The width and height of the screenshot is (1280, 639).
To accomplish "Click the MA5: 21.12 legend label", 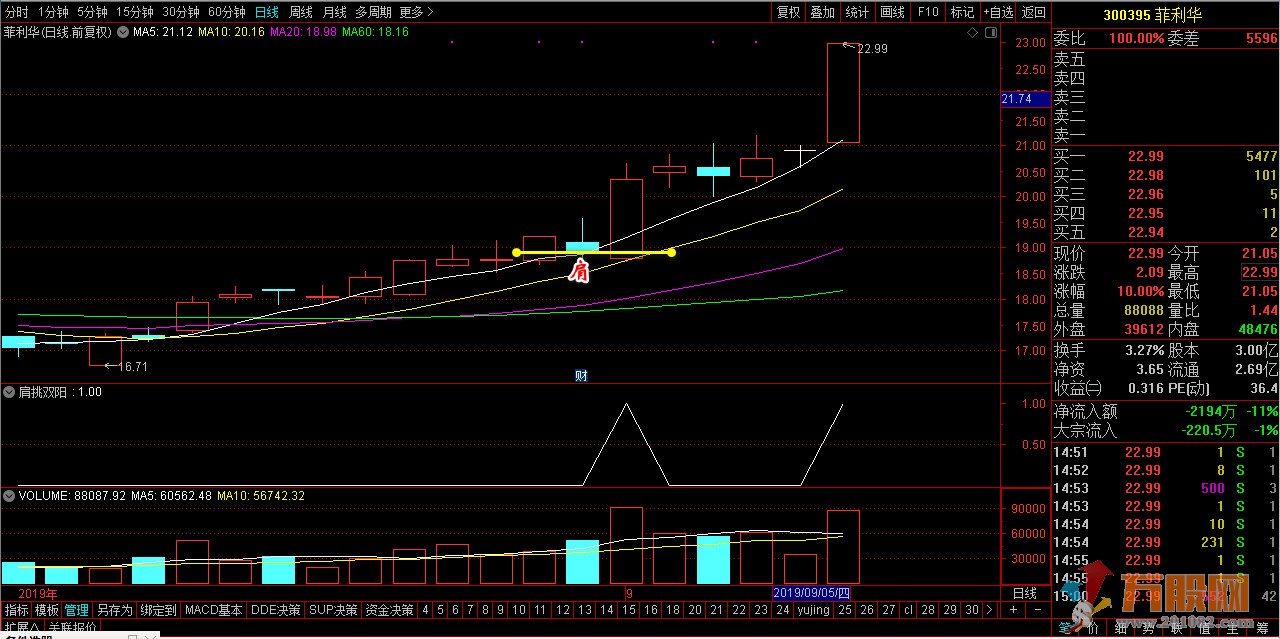I will pos(163,32).
